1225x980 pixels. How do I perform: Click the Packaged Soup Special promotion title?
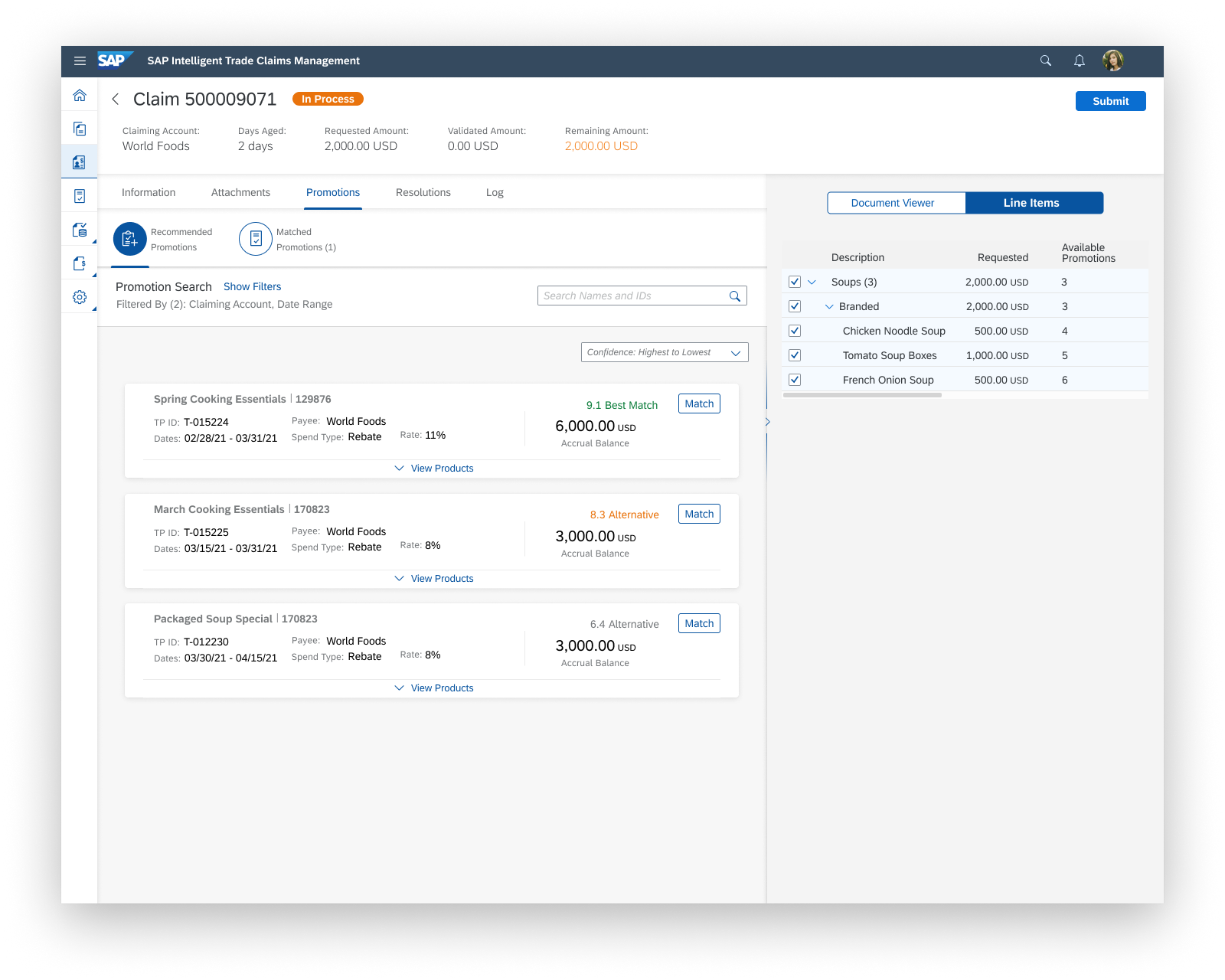click(213, 619)
